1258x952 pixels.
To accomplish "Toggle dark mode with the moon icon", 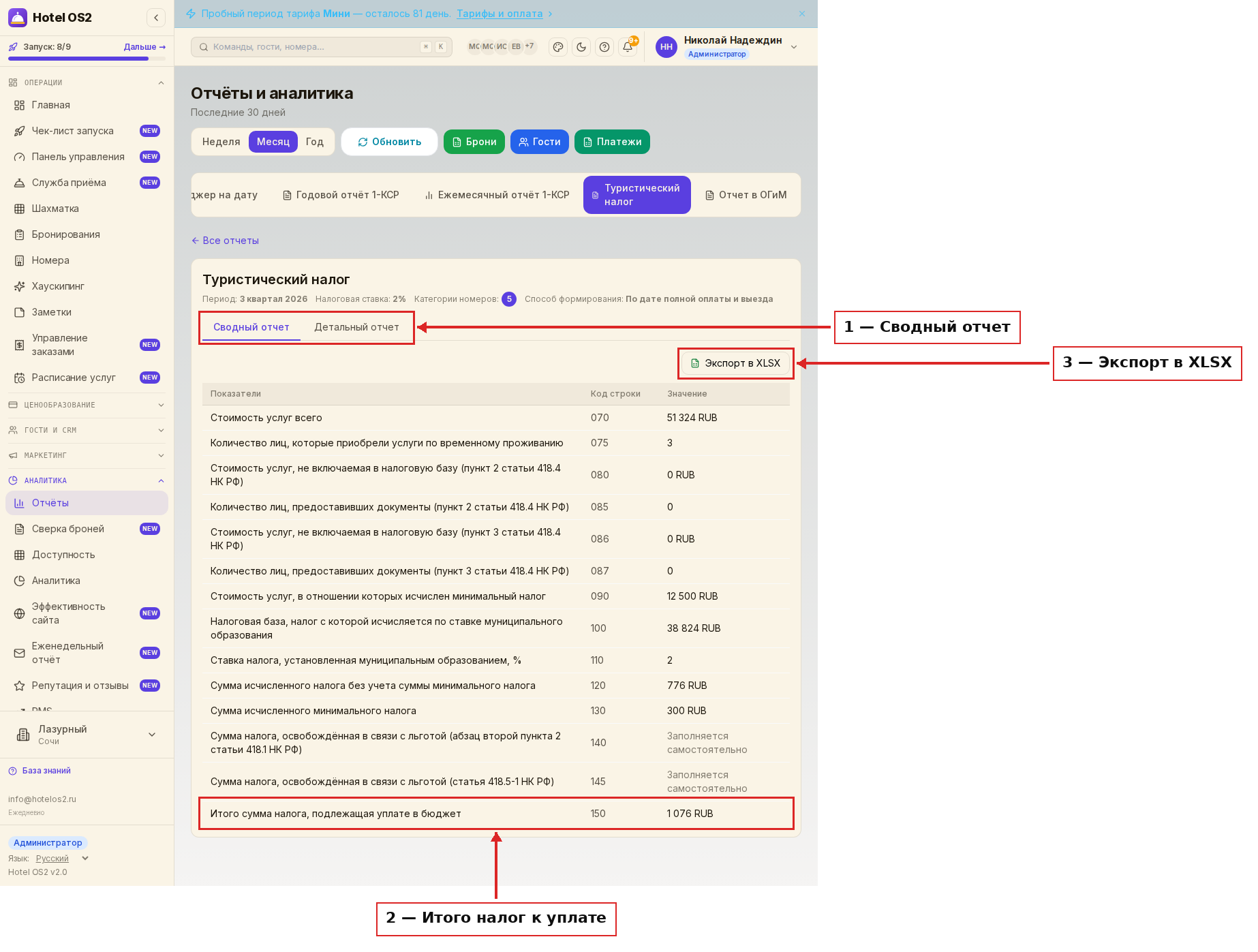I will [581, 47].
